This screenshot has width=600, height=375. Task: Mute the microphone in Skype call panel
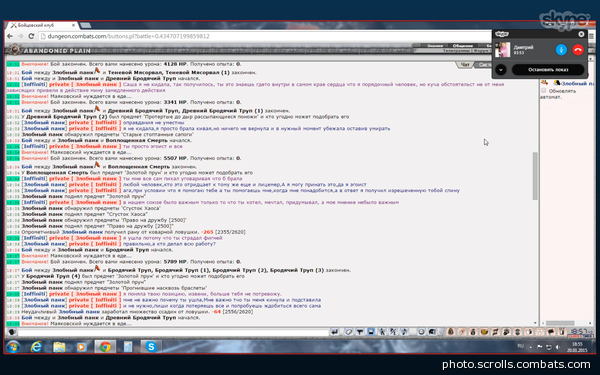[x=561, y=50]
